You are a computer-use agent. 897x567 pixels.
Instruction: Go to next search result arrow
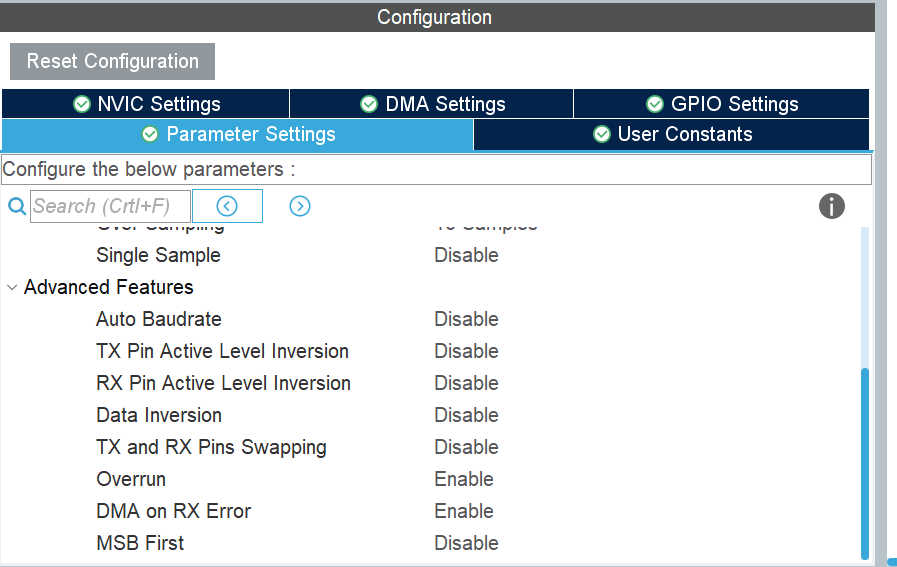tap(300, 206)
